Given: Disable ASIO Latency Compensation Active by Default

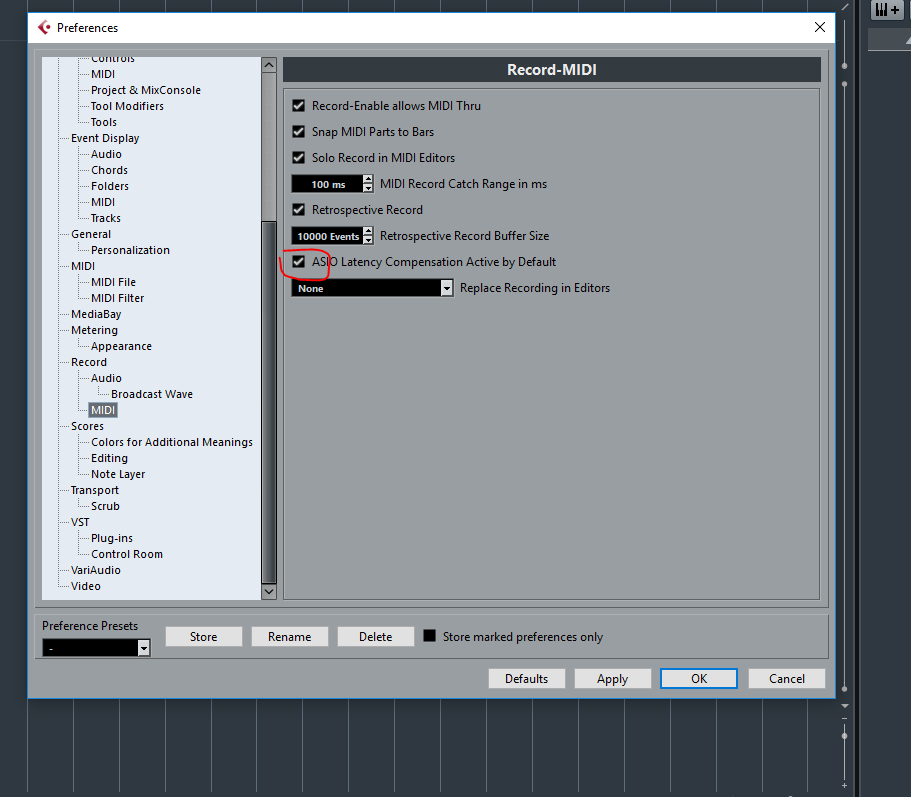Looking at the screenshot, I should (299, 261).
